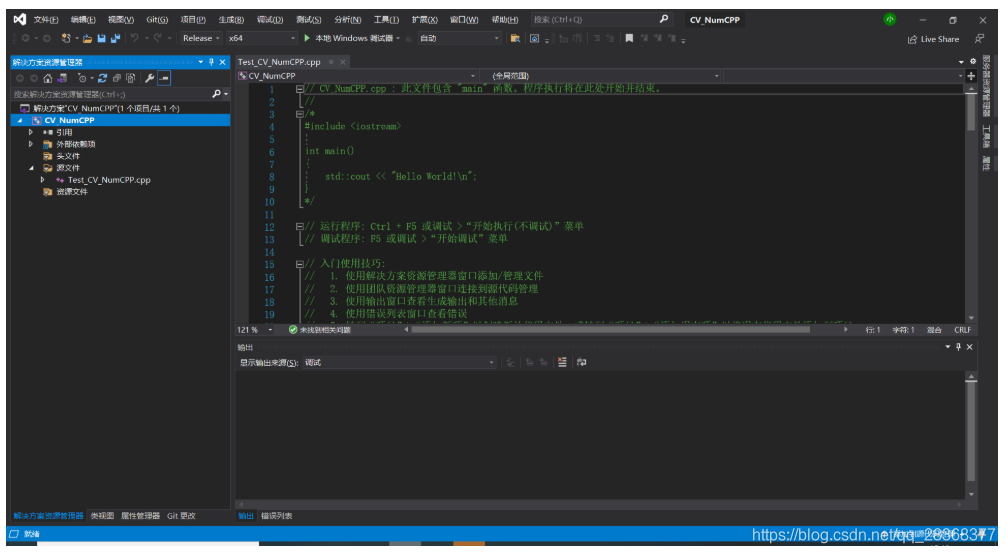Close the Output panel

pyautogui.click(x=969, y=347)
